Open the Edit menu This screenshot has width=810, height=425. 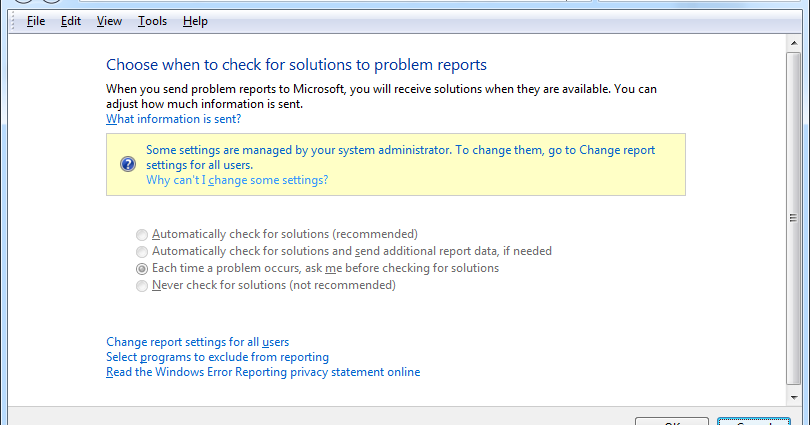70,21
